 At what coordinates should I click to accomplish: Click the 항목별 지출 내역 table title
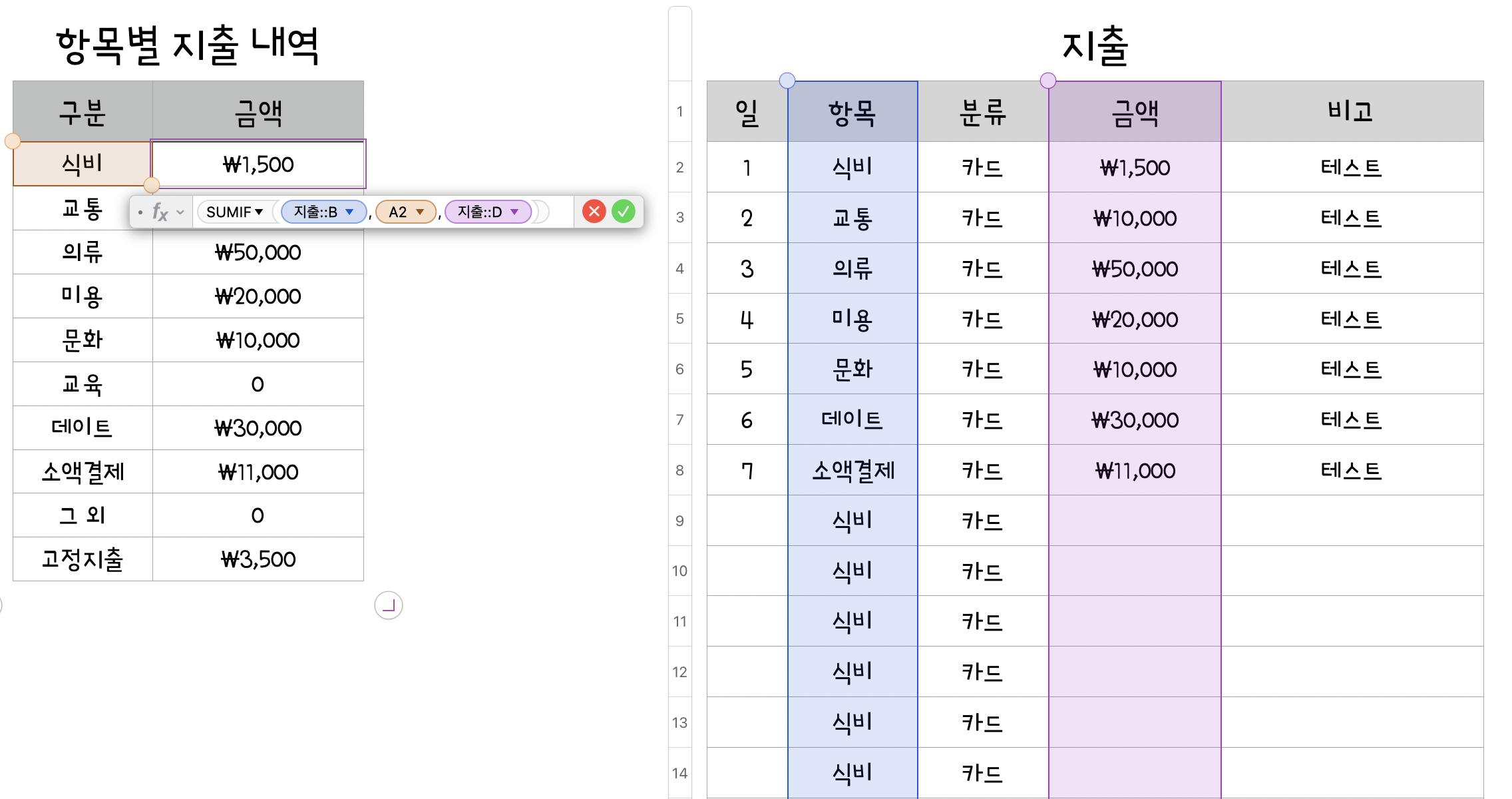point(188,45)
